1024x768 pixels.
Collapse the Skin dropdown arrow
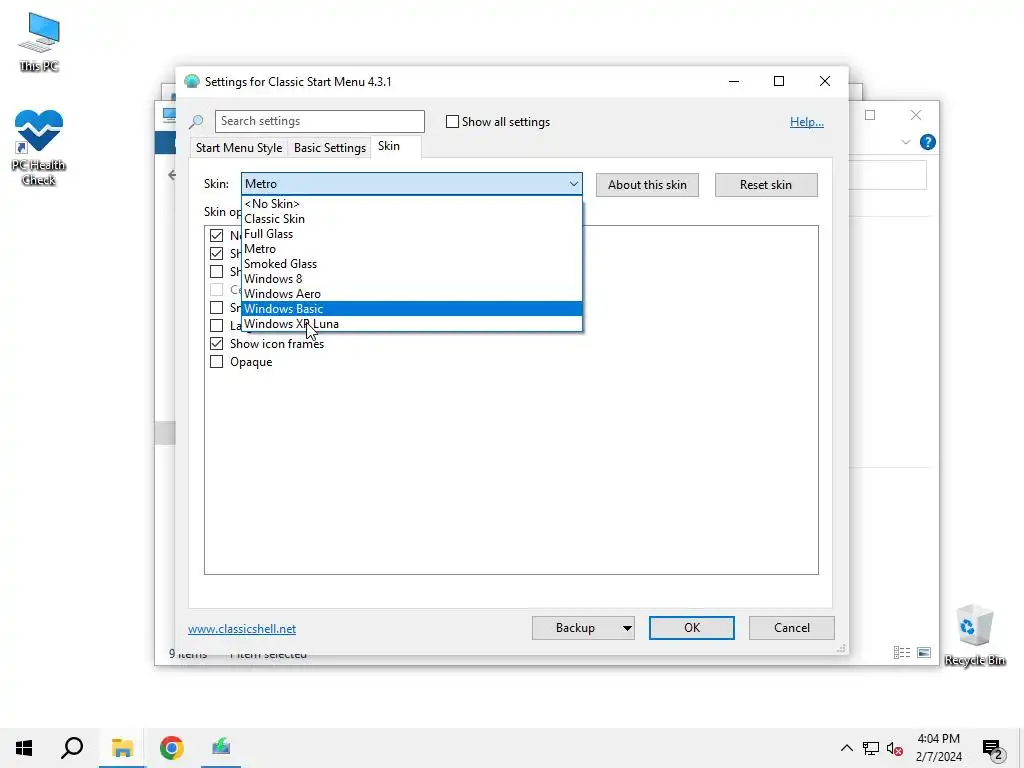(573, 184)
